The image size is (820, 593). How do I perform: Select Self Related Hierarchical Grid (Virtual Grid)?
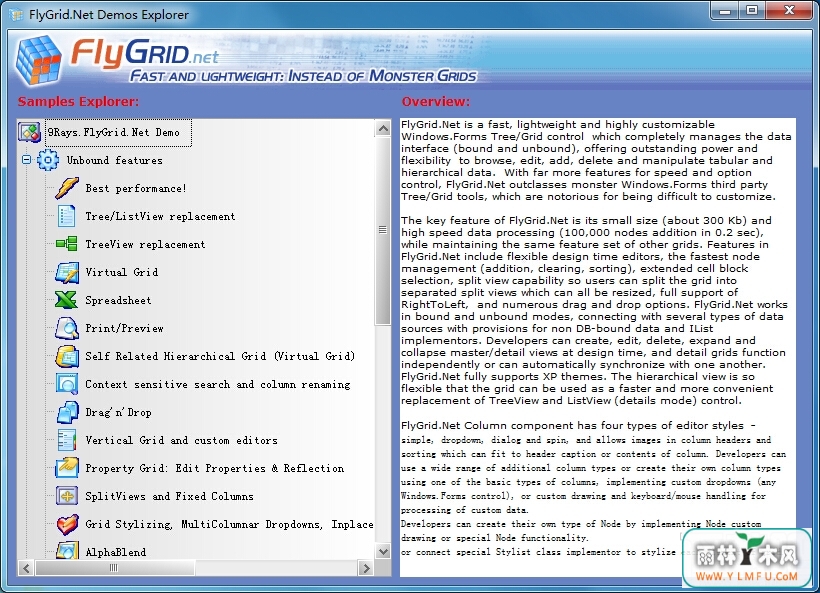(x=220, y=357)
